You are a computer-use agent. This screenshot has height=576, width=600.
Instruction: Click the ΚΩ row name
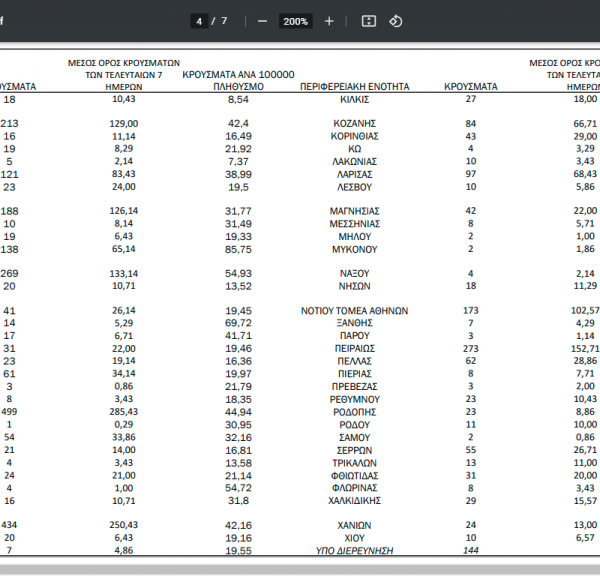tap(355, 149)
